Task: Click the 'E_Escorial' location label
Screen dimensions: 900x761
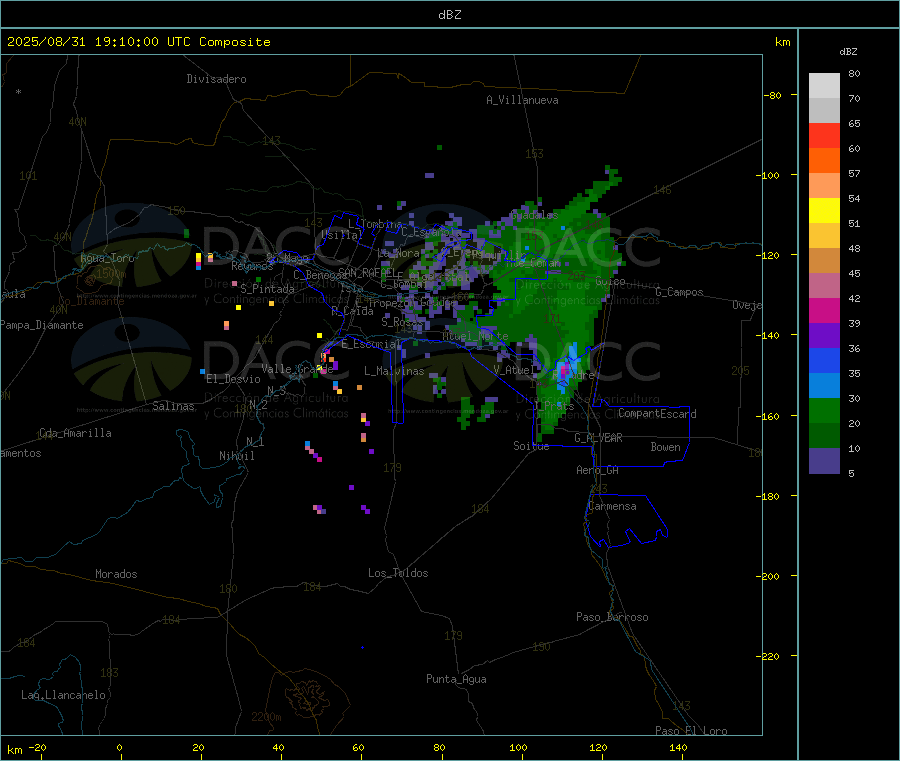Action: [371, 344]
